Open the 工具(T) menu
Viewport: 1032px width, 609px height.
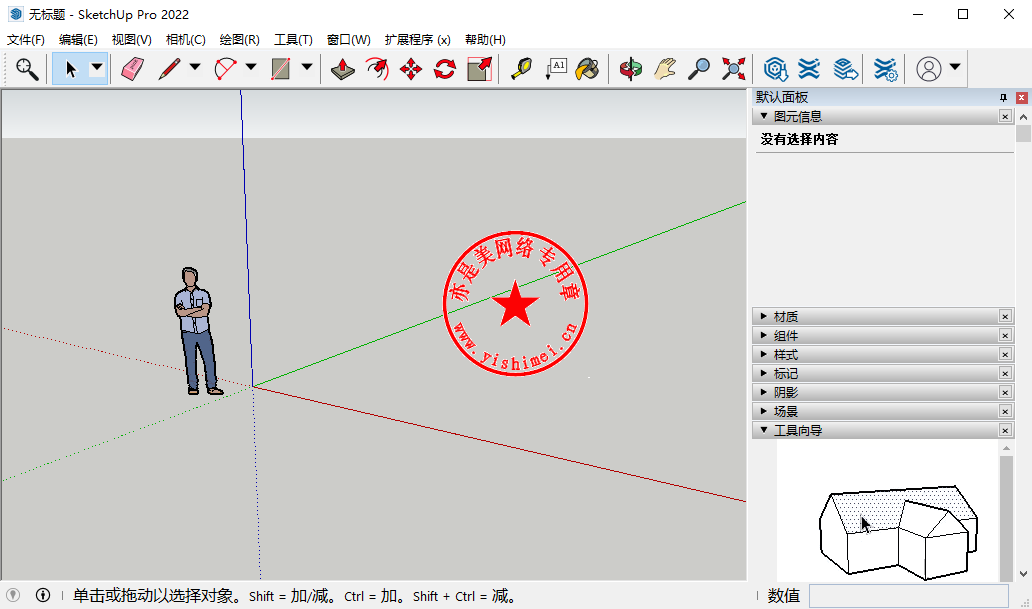tap(294, 40)
